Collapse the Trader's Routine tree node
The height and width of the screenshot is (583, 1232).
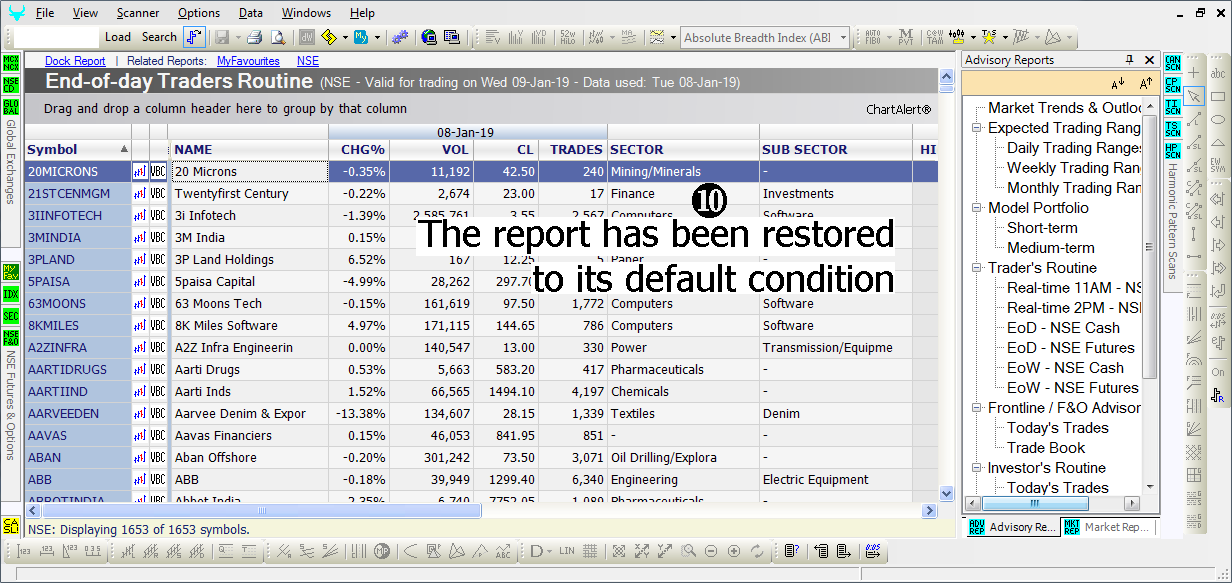pyautogui.click(x=976, y=268)
